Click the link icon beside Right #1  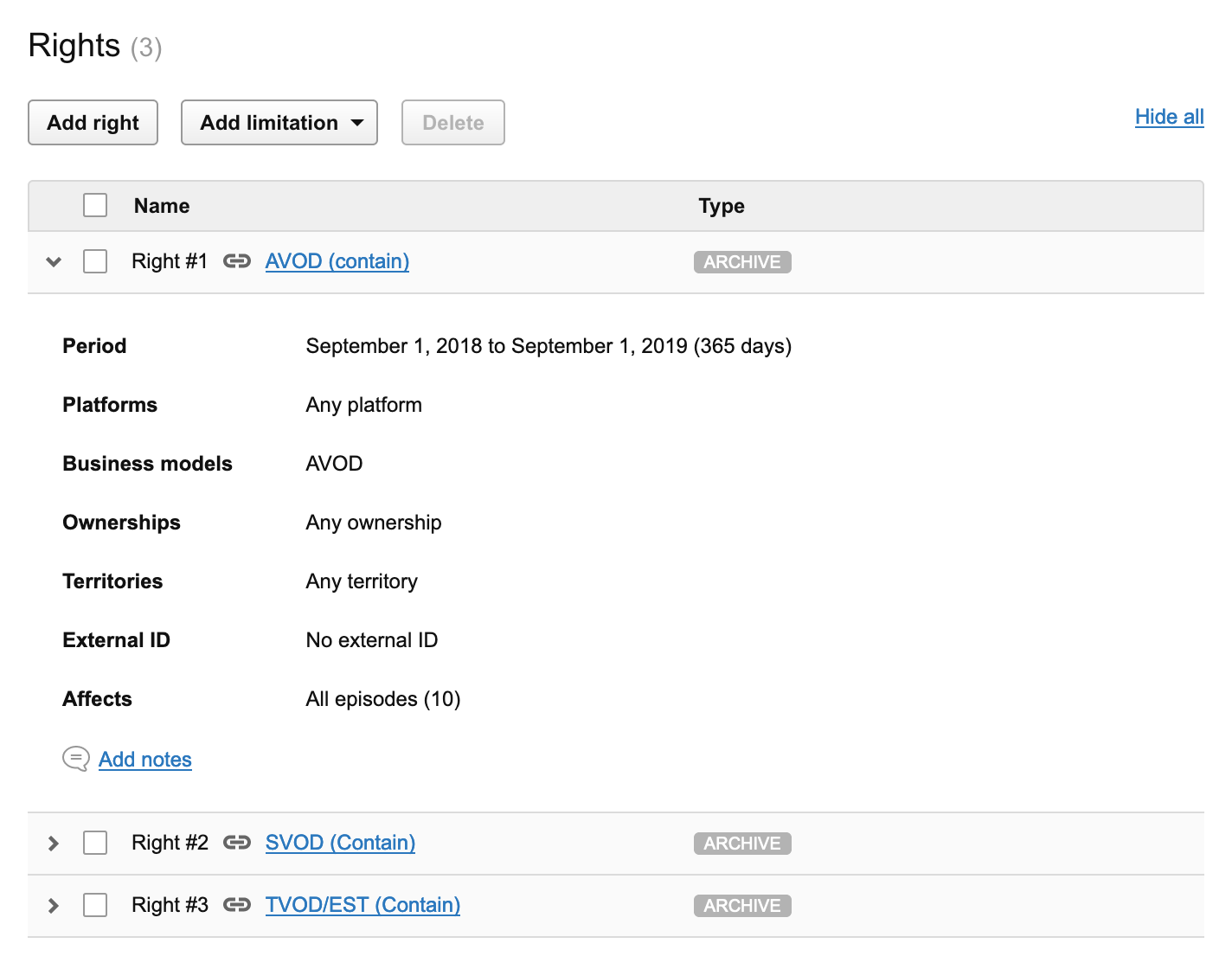tap(236, 261)
